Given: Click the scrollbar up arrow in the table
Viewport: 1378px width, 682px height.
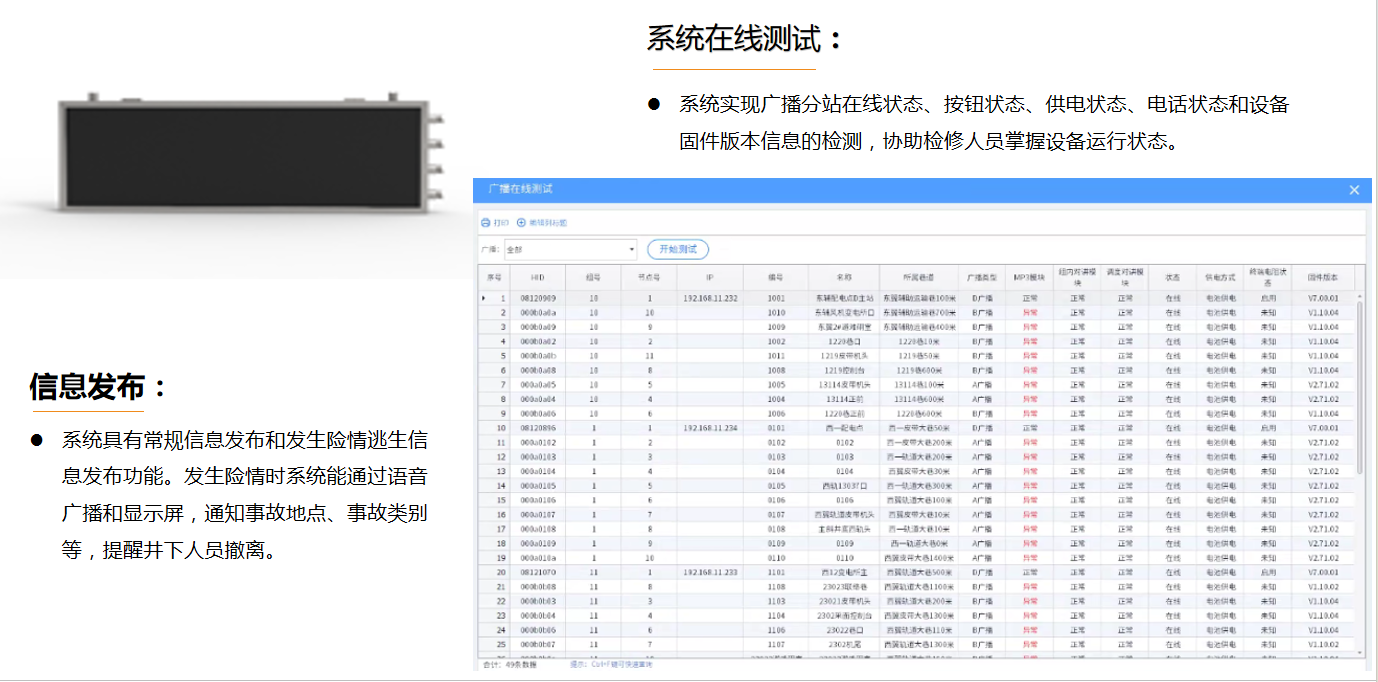Looking at the screenshot, I should [x=1359, y=297].
